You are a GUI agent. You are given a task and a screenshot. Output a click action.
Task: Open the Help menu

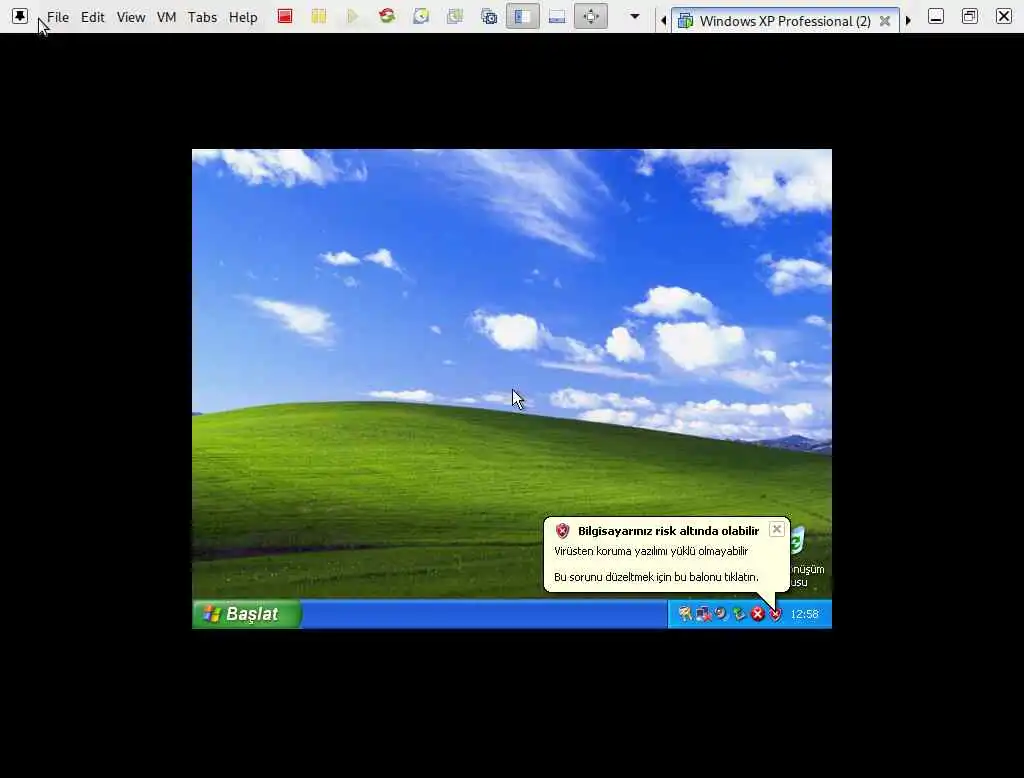243,18
